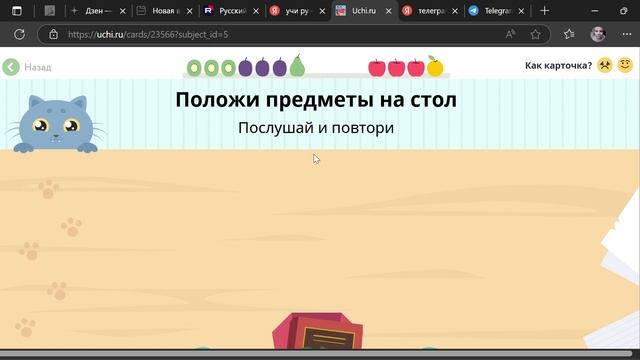
Task: Close the Telegram tab
Action: pos(521,11)
